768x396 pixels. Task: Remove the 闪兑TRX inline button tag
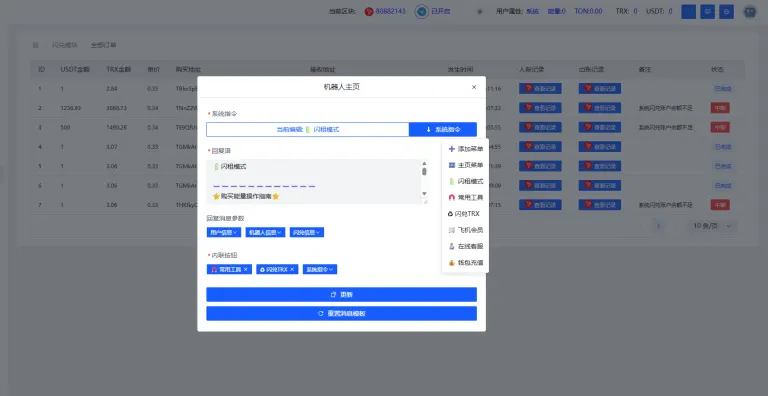point(292,269)
